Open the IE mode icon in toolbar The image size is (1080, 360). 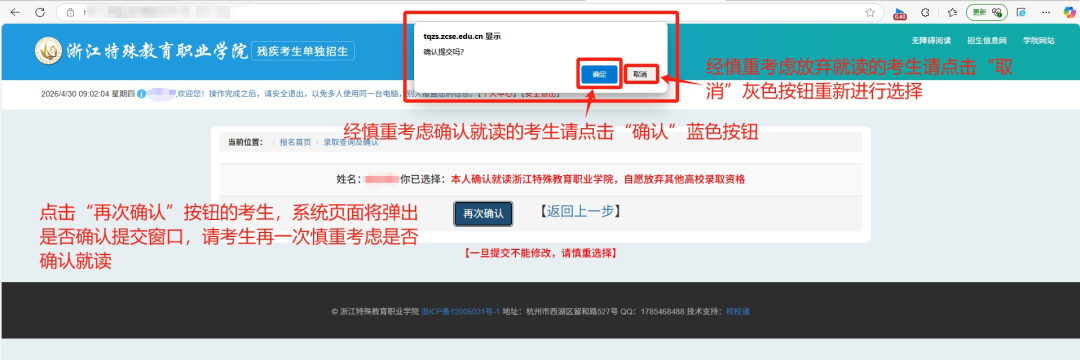(1021, 12)
